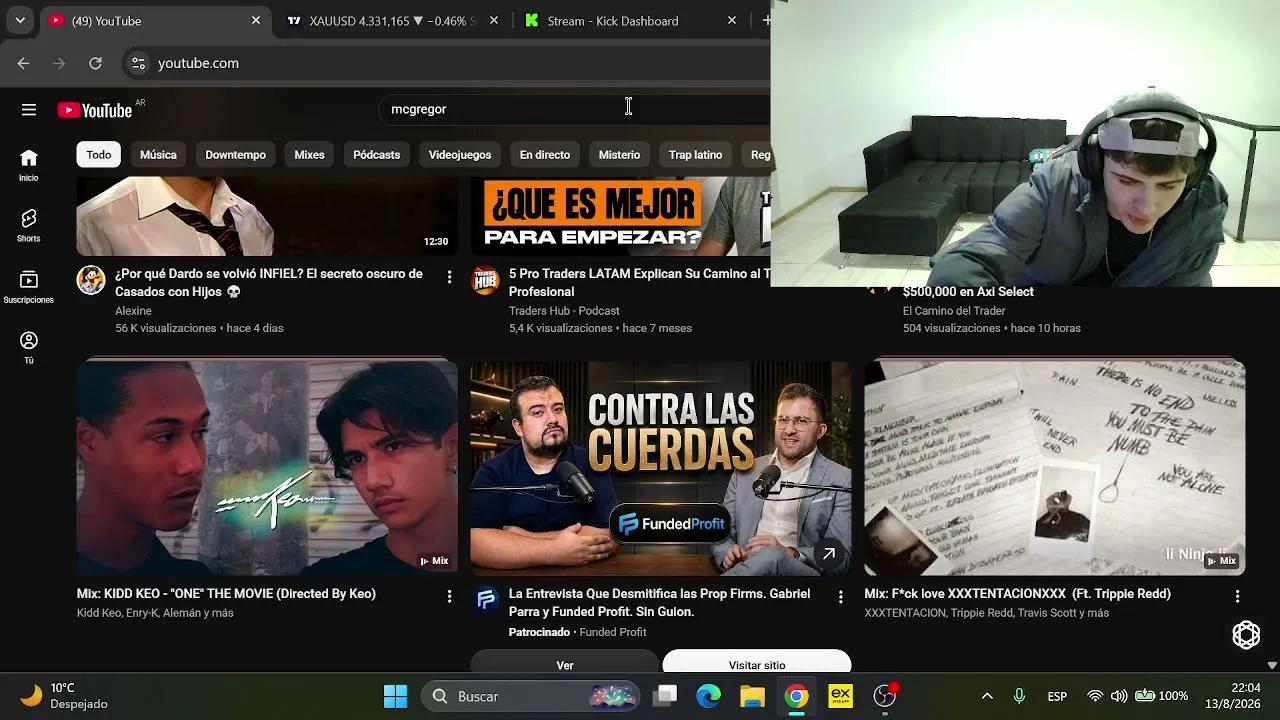The height and width of the screenshot is (720, 1280).
Task: Open the Alexine channel avatar
Action: tap(91, 280)
